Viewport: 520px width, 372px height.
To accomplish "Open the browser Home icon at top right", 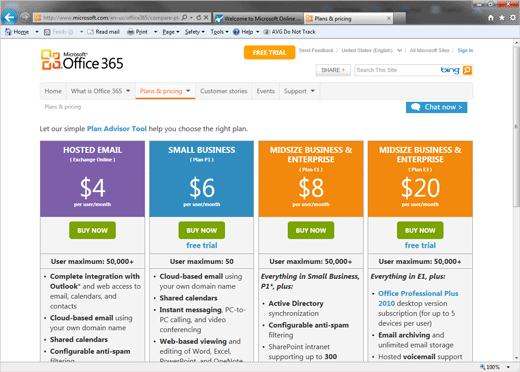I will pyautogui.click(x=491, y=18).
